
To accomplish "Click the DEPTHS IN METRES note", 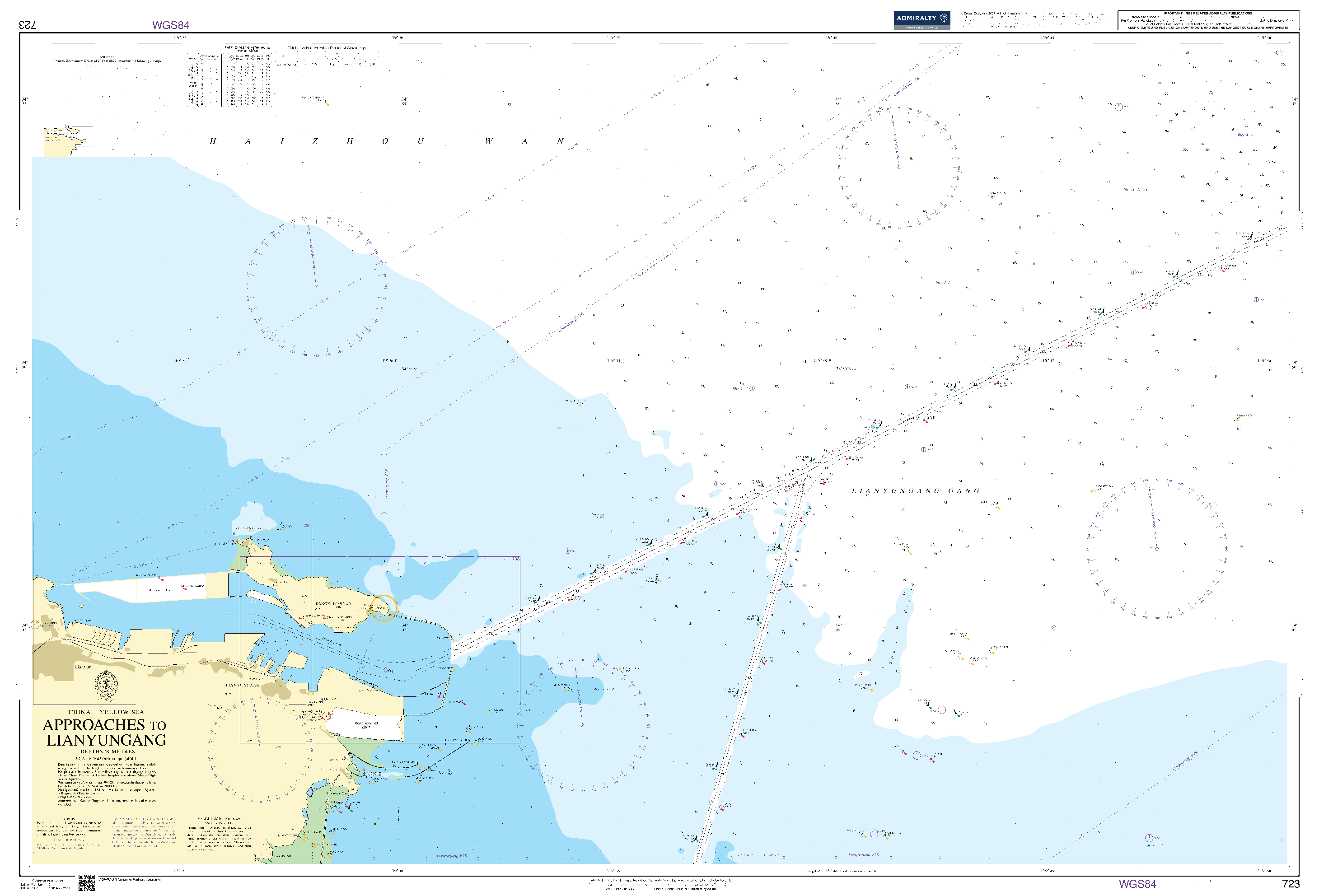I will click(107, 751).
